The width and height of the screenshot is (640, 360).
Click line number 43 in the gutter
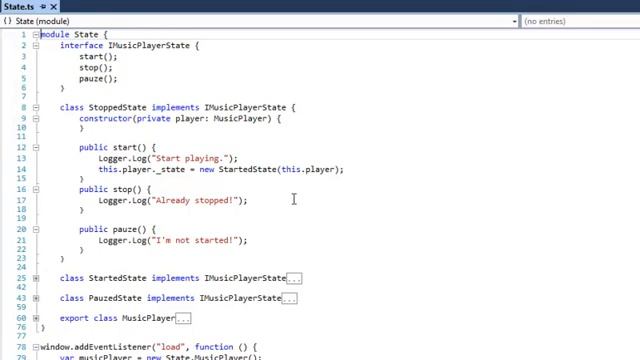(21, 298)
